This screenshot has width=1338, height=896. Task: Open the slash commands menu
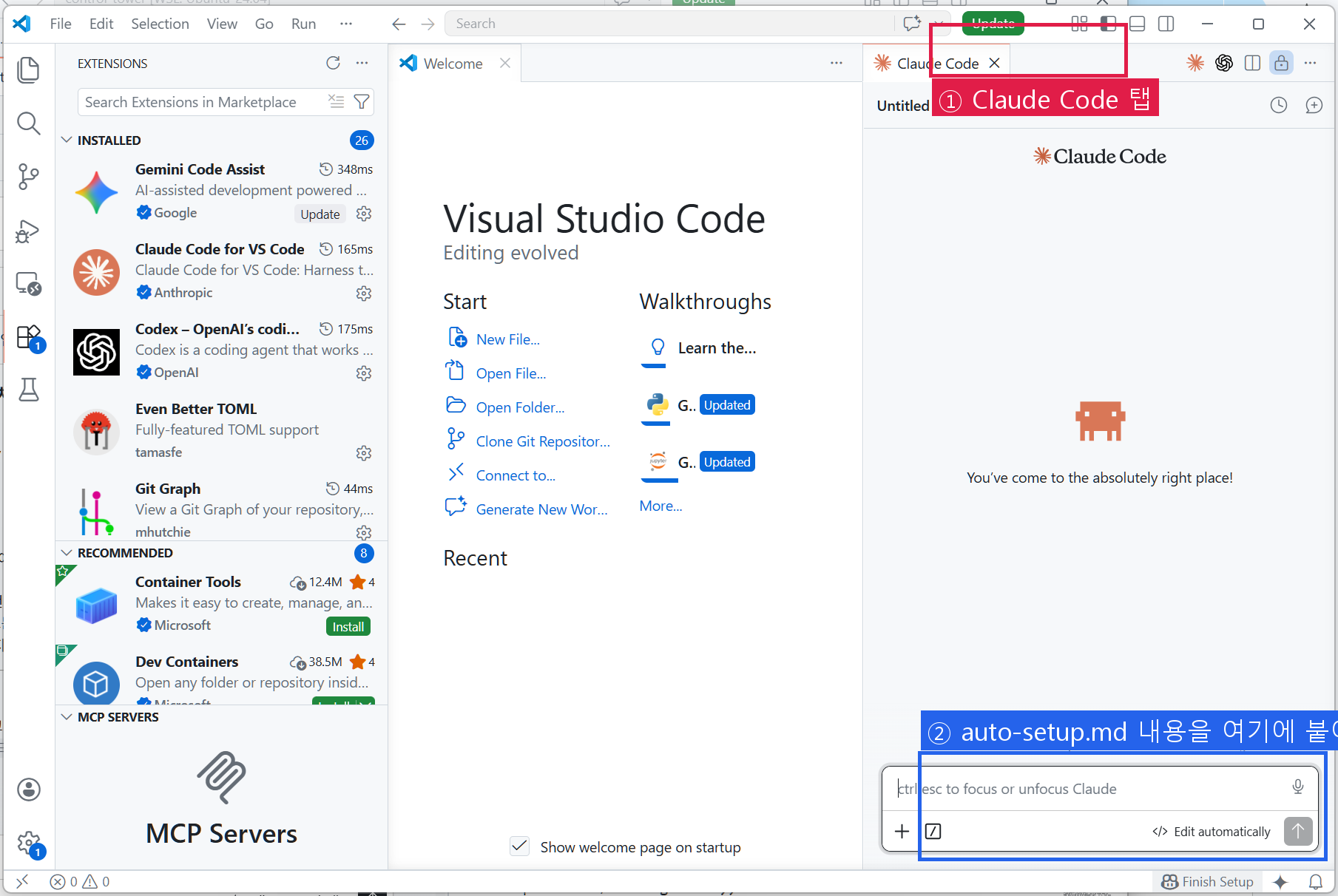(933, 832)
